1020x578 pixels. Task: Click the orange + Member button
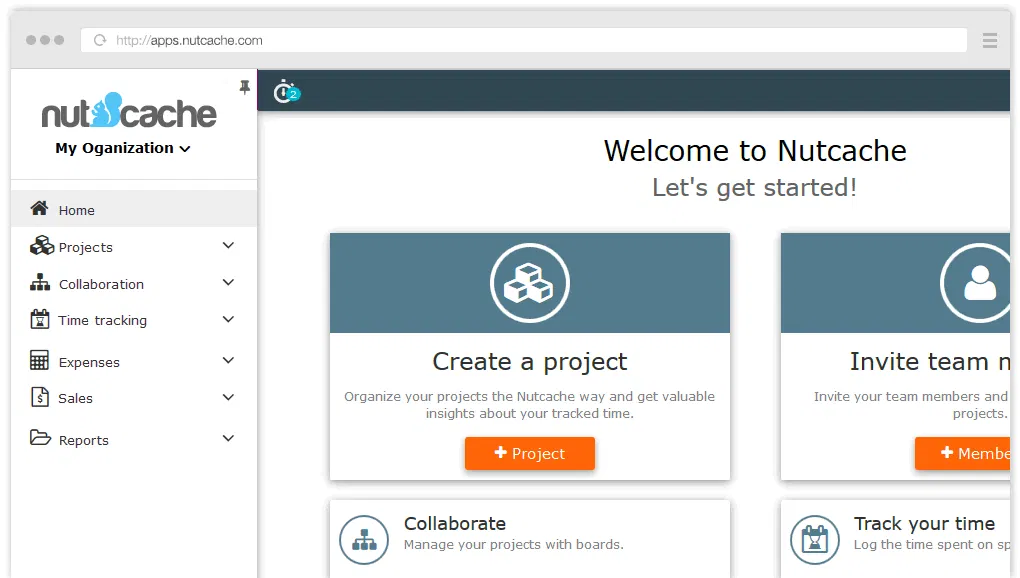pos(963,453)
